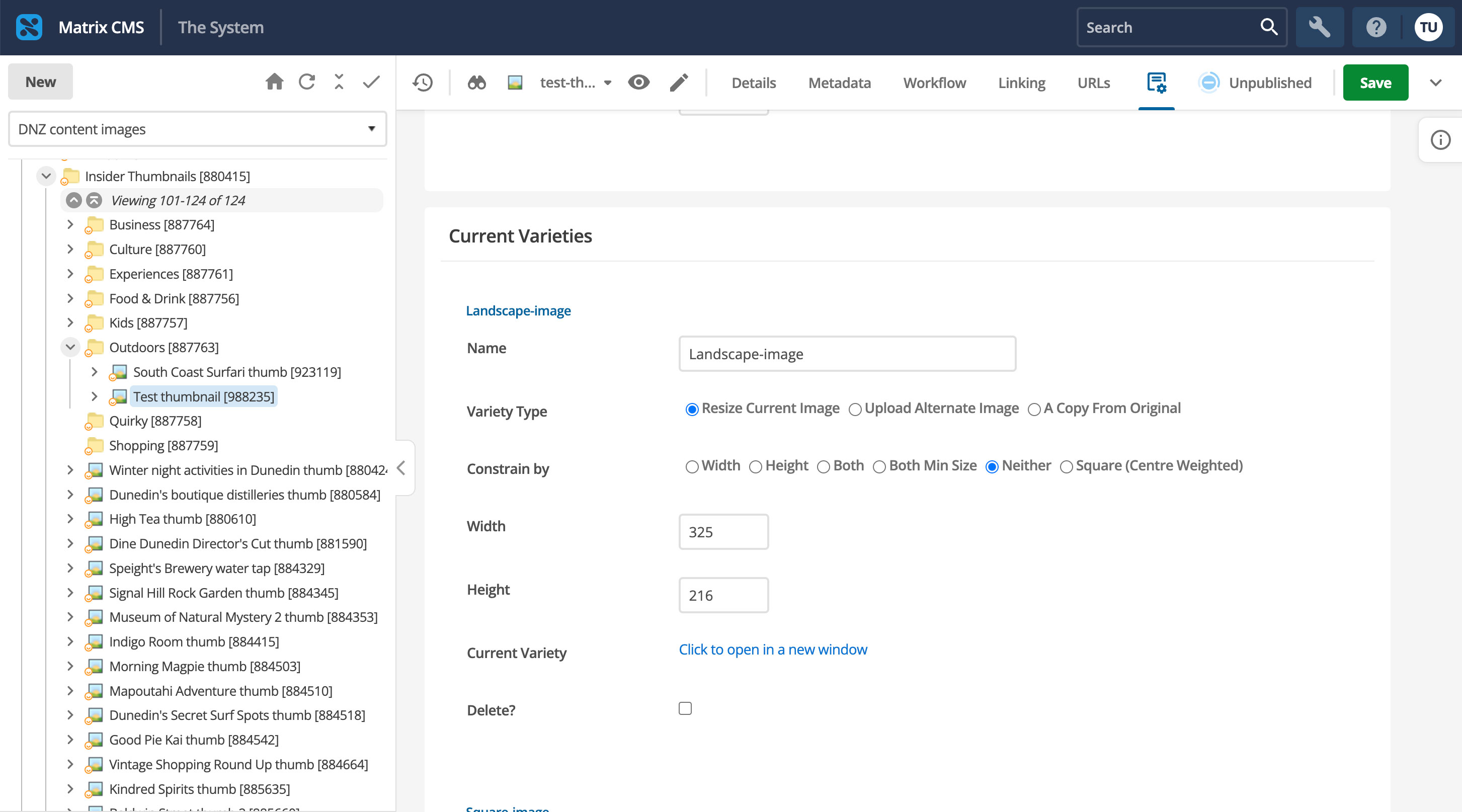
Task: Choose Both Min Size radio
Action: click(879, 467)
